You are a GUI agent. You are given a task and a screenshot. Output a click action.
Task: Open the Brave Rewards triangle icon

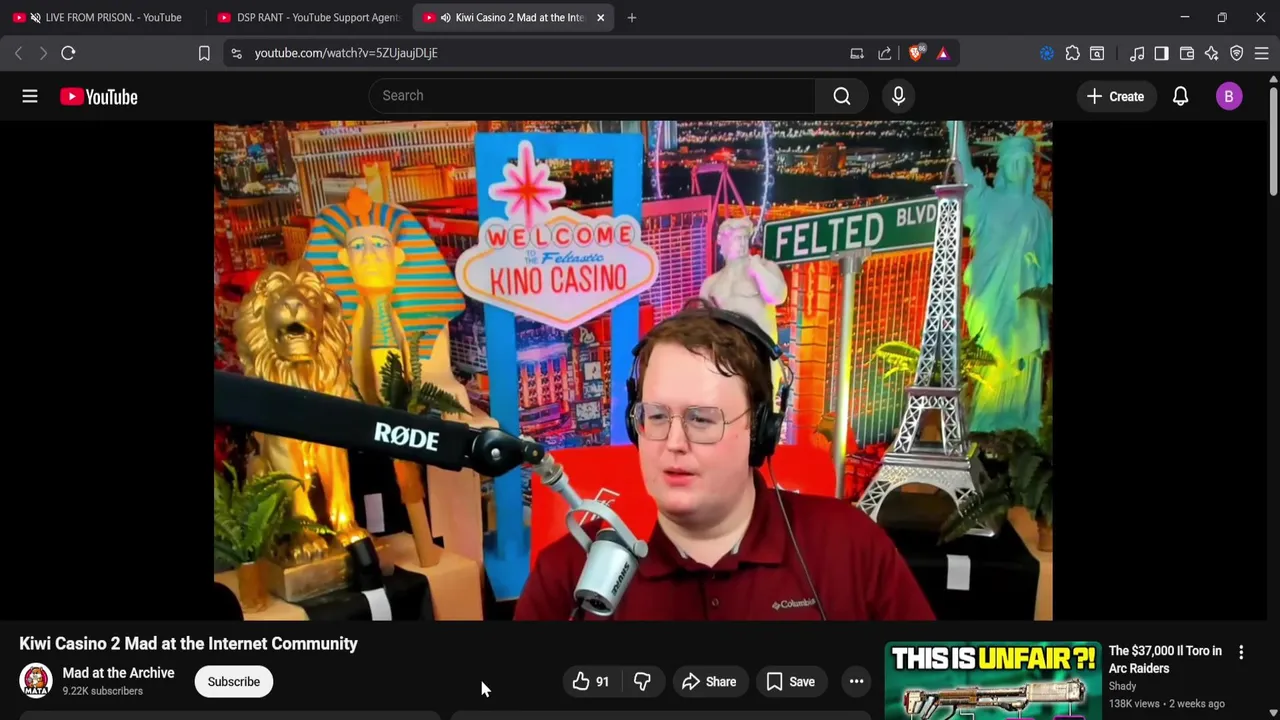point(942,53)
